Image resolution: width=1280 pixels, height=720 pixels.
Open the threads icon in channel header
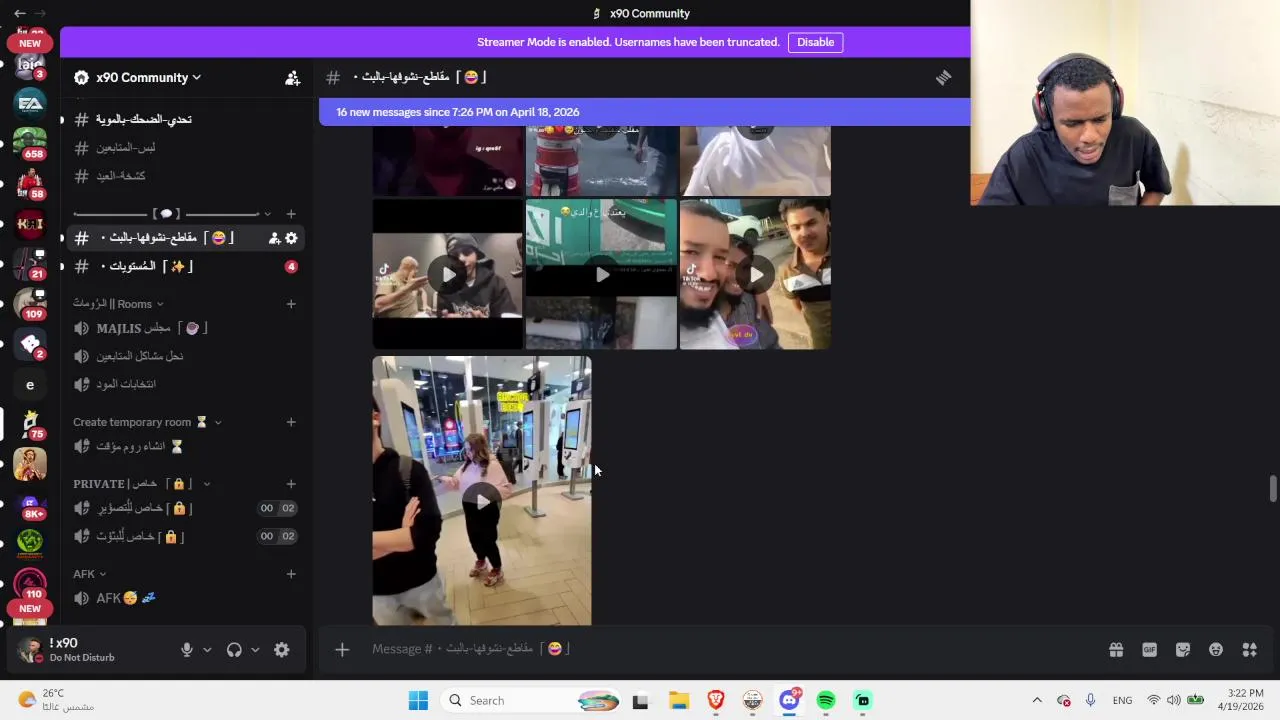tap(943, 78)
